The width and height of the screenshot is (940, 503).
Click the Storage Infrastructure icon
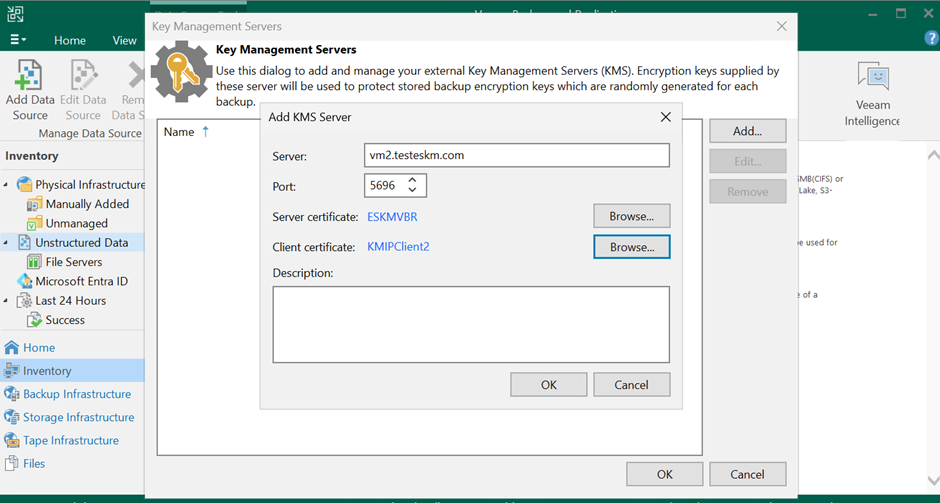[11, 417]
